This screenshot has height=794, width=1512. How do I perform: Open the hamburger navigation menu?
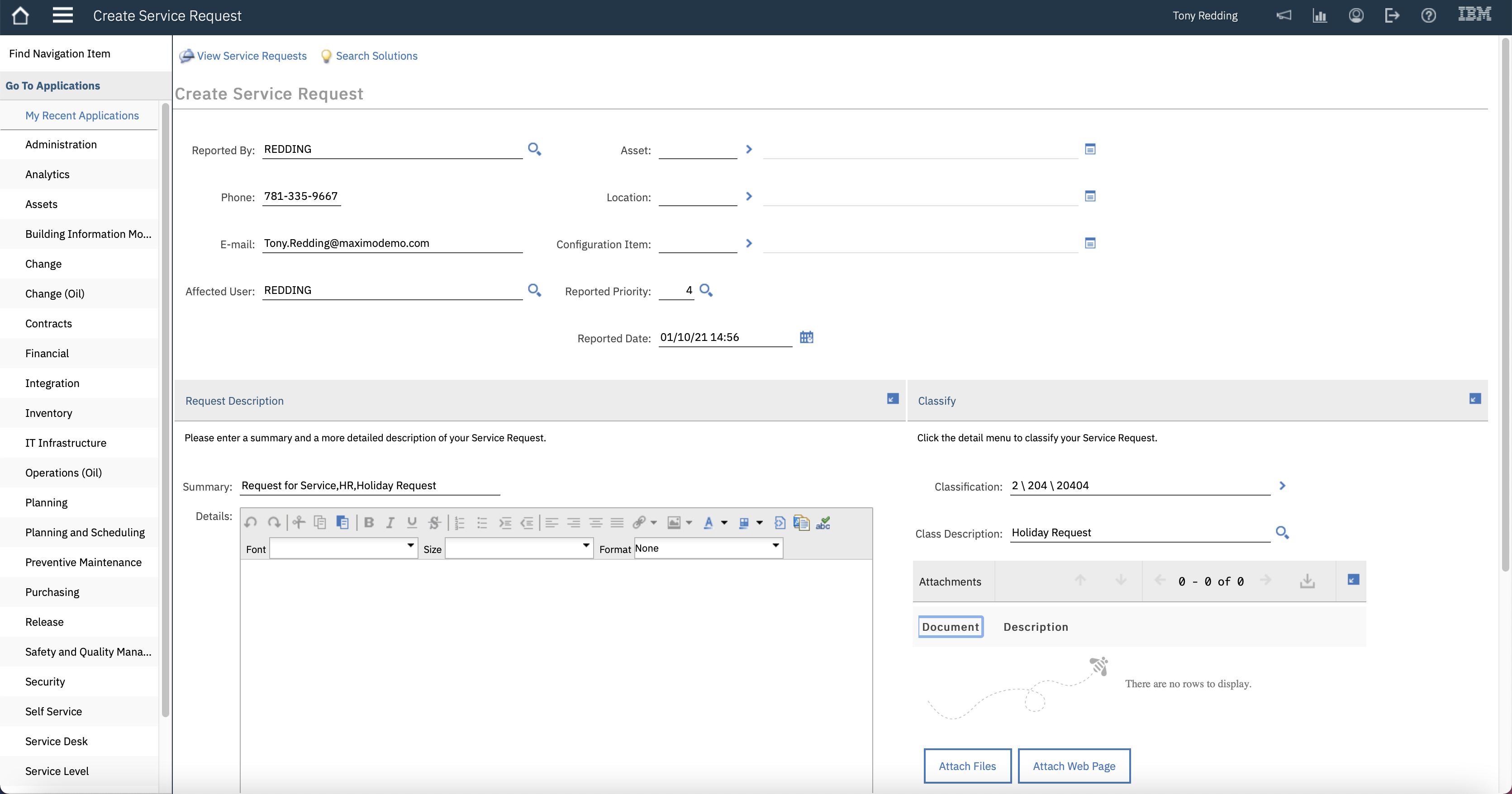(63, 16)
